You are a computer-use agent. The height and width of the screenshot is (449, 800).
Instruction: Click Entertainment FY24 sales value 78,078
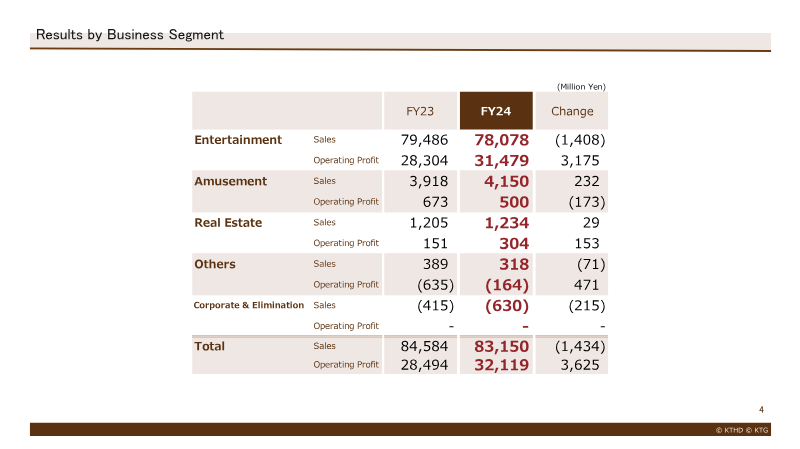click(x=502, y=140)
